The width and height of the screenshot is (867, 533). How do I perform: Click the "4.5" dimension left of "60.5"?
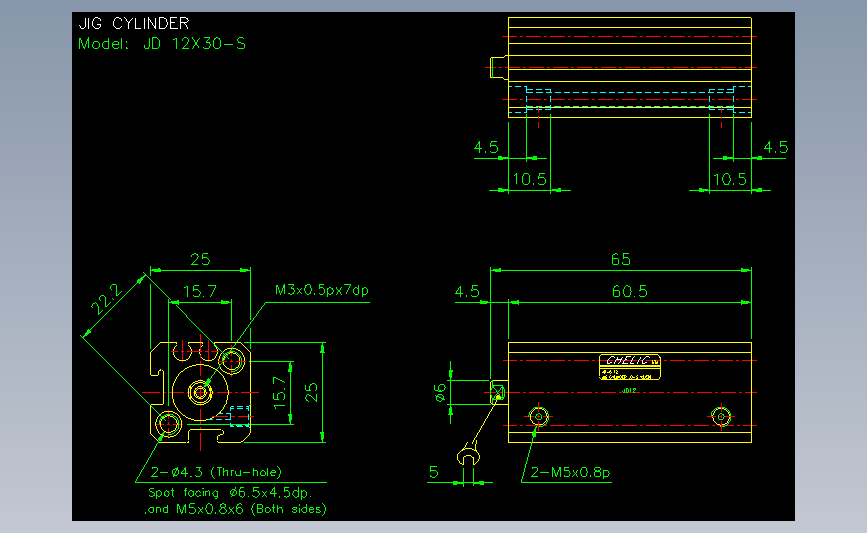467,291
